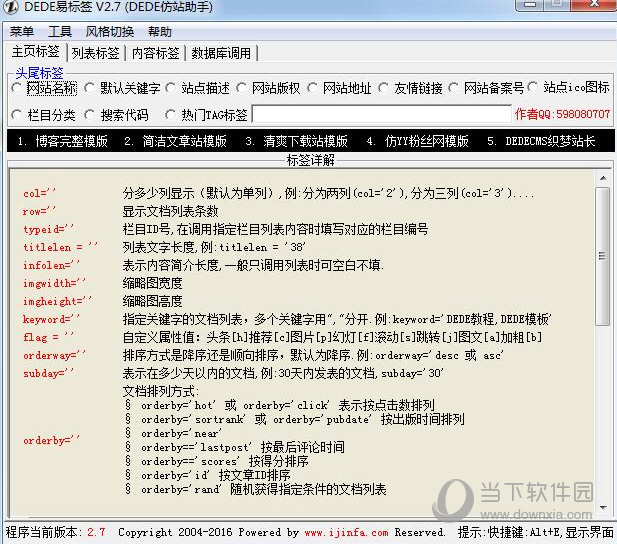Click the typeid='' tag entry
Image resolution: width=617 pixels, height=544 pixels.
pyautogui.click(x=48, y=229)
